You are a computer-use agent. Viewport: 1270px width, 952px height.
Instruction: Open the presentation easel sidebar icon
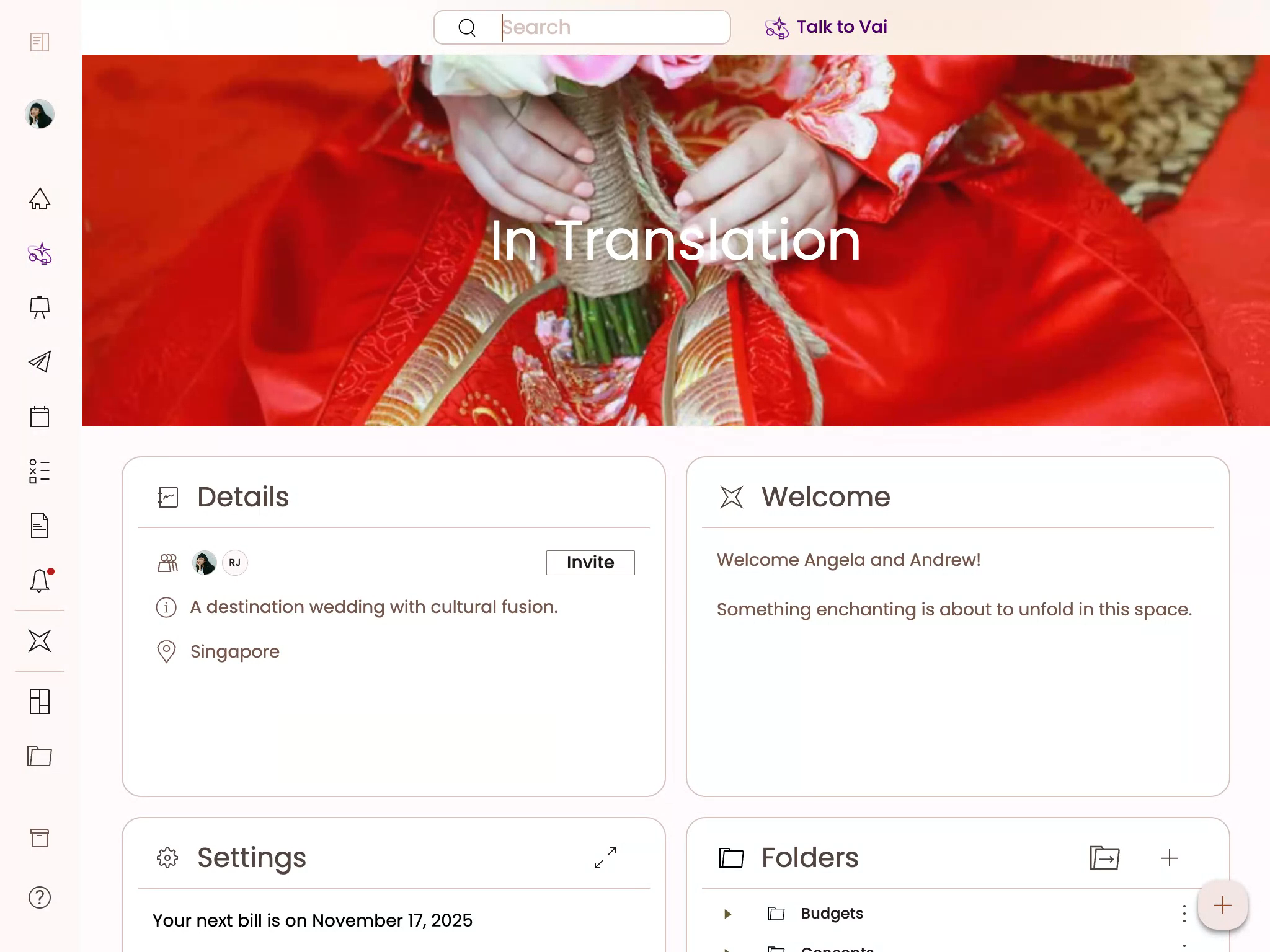[x=40, y=307]
